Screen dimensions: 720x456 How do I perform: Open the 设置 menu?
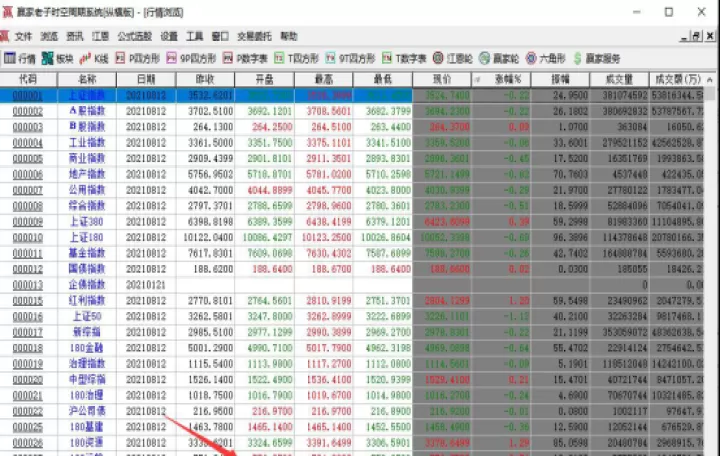[x=169, y=36]
